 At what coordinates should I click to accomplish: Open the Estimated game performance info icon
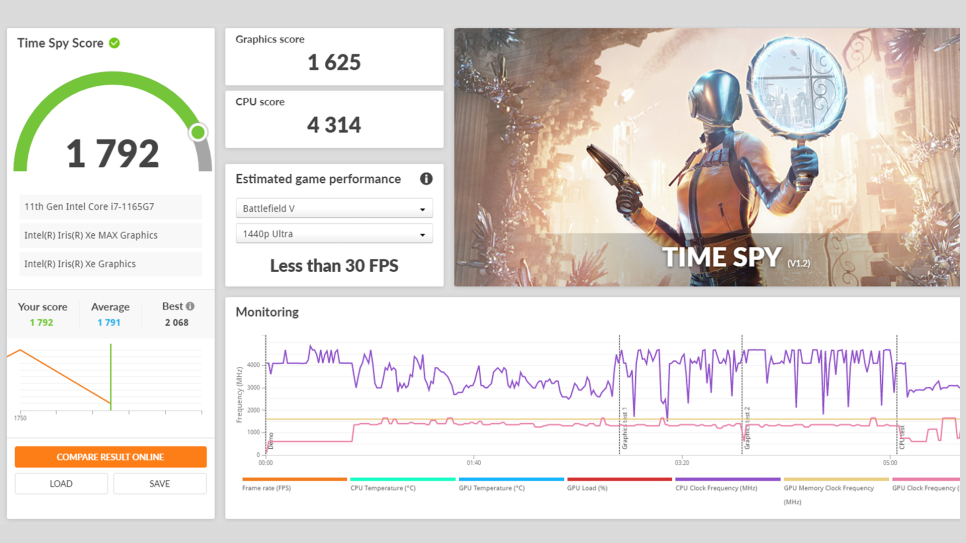click(426, 179)
